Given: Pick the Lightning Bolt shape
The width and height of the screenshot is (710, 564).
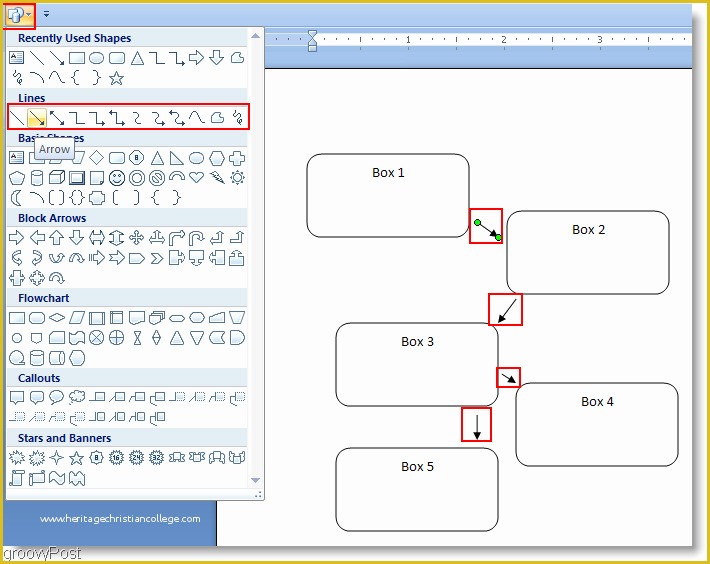Looking at the screenshot, I should pos(217,177).
